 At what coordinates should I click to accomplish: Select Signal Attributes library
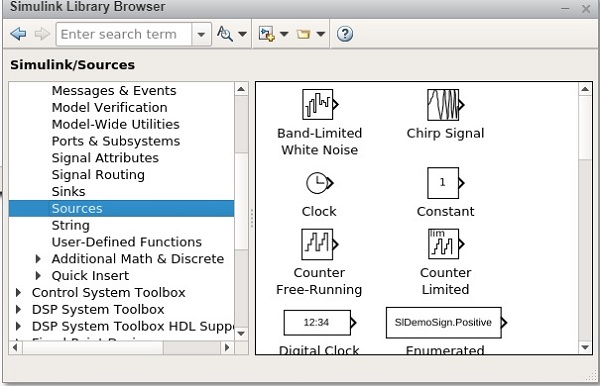[x=105, y=158]
